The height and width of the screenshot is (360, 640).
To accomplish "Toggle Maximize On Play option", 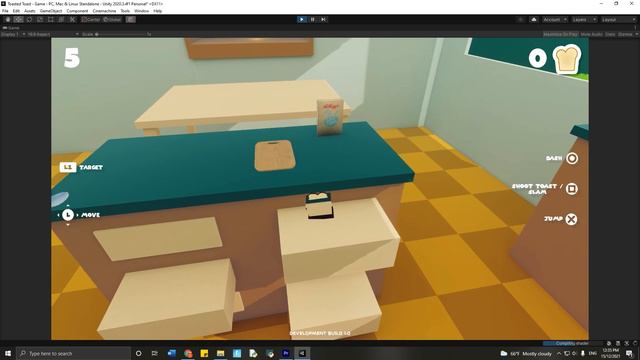I will click(560, 34).
